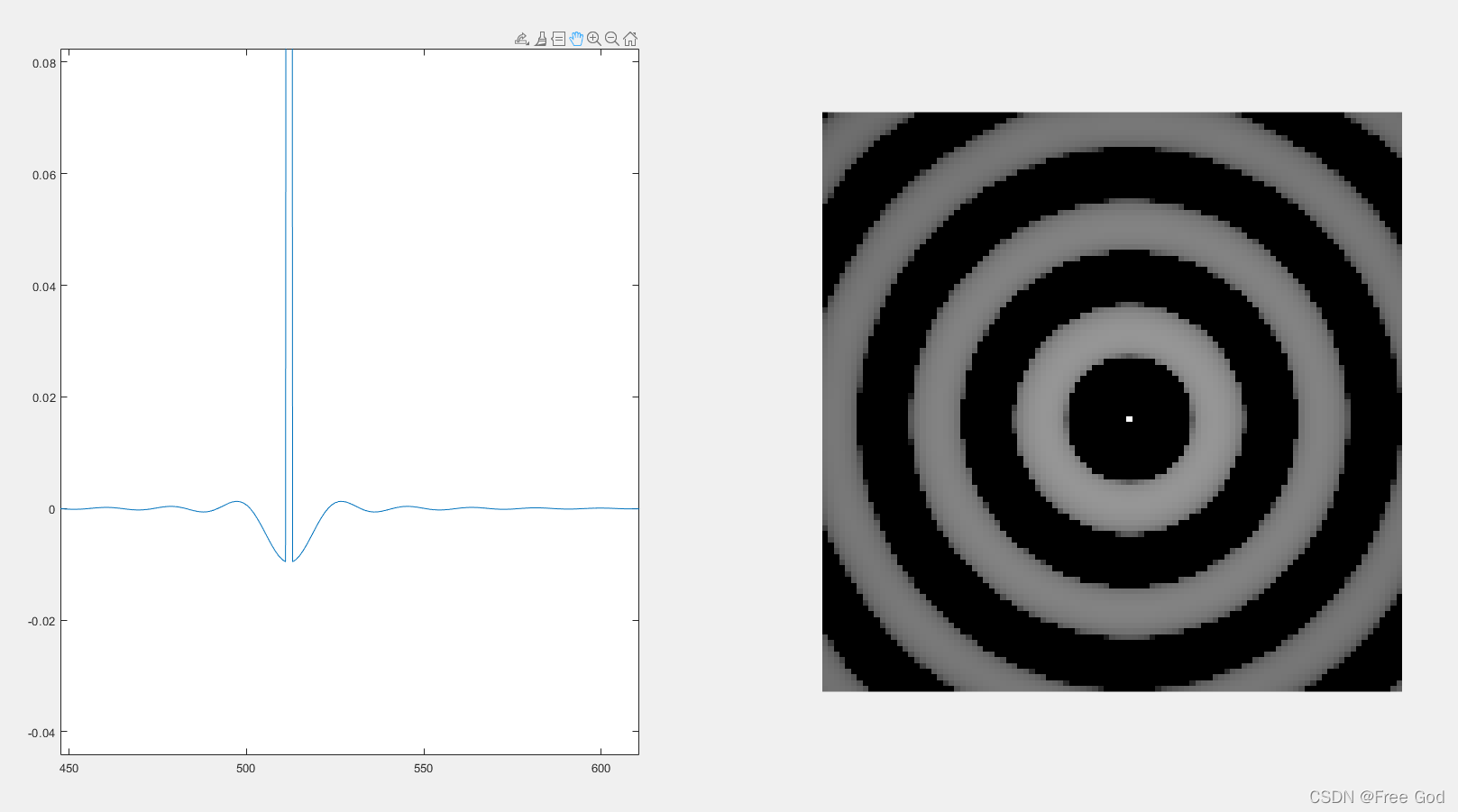The width and height of the screenshot is (1458, 812).
Task: Click the y-axis tick label -0.04
Action: (x=42, y=733)
